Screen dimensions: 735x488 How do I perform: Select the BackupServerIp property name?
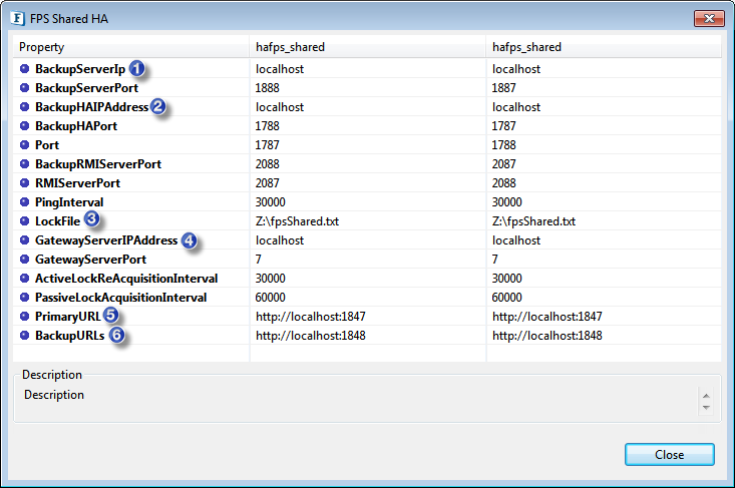tap(80, 69)
